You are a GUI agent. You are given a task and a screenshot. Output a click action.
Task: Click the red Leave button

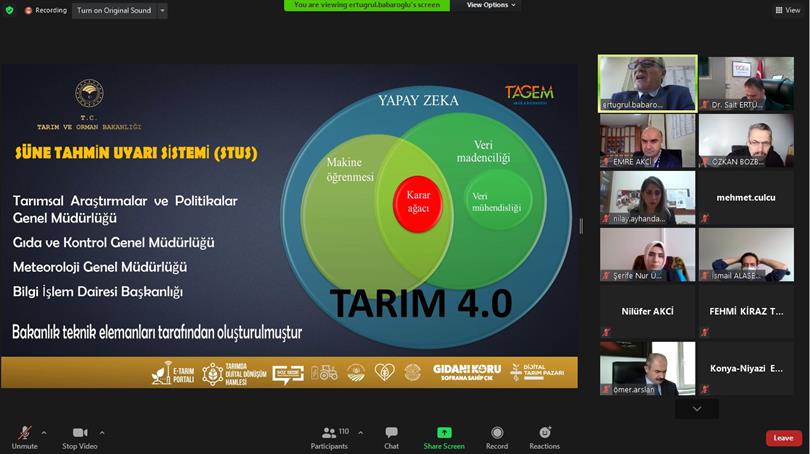point(783,438)
